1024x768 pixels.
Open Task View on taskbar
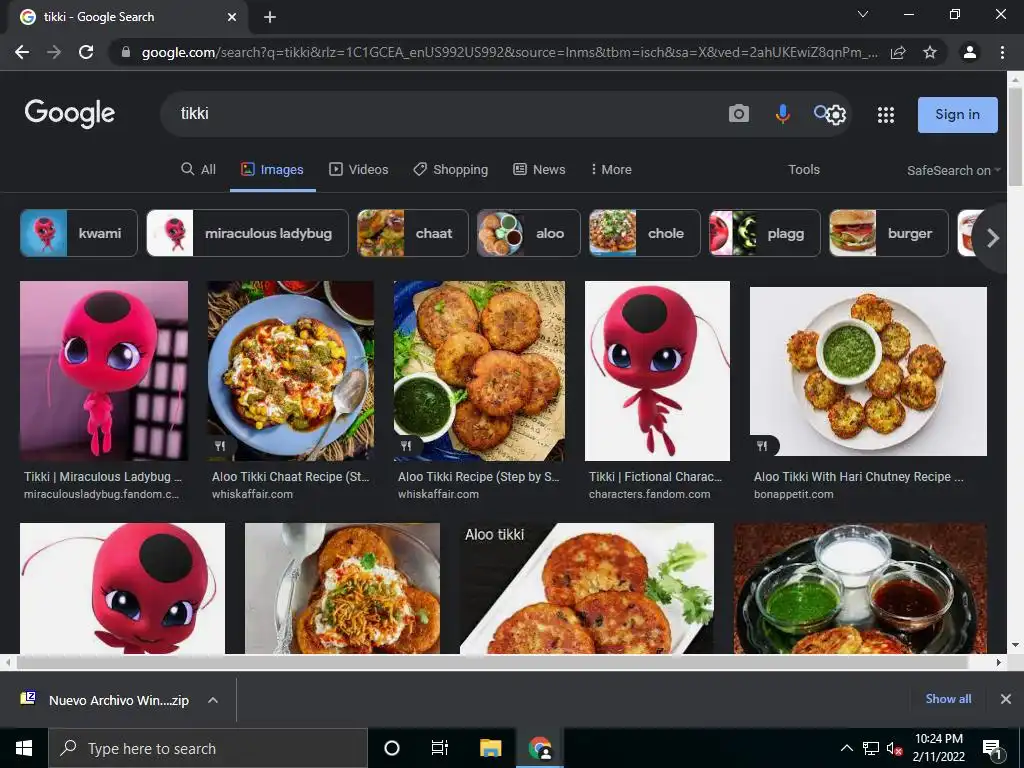pos(440,748)
